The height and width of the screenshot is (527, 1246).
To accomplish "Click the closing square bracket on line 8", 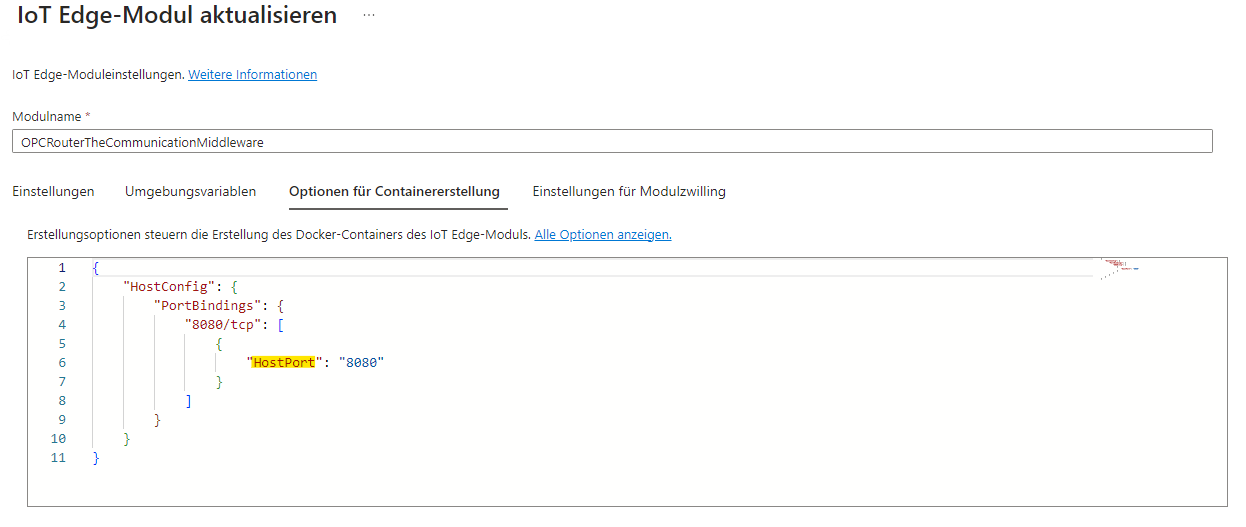I will pos(189,401).
